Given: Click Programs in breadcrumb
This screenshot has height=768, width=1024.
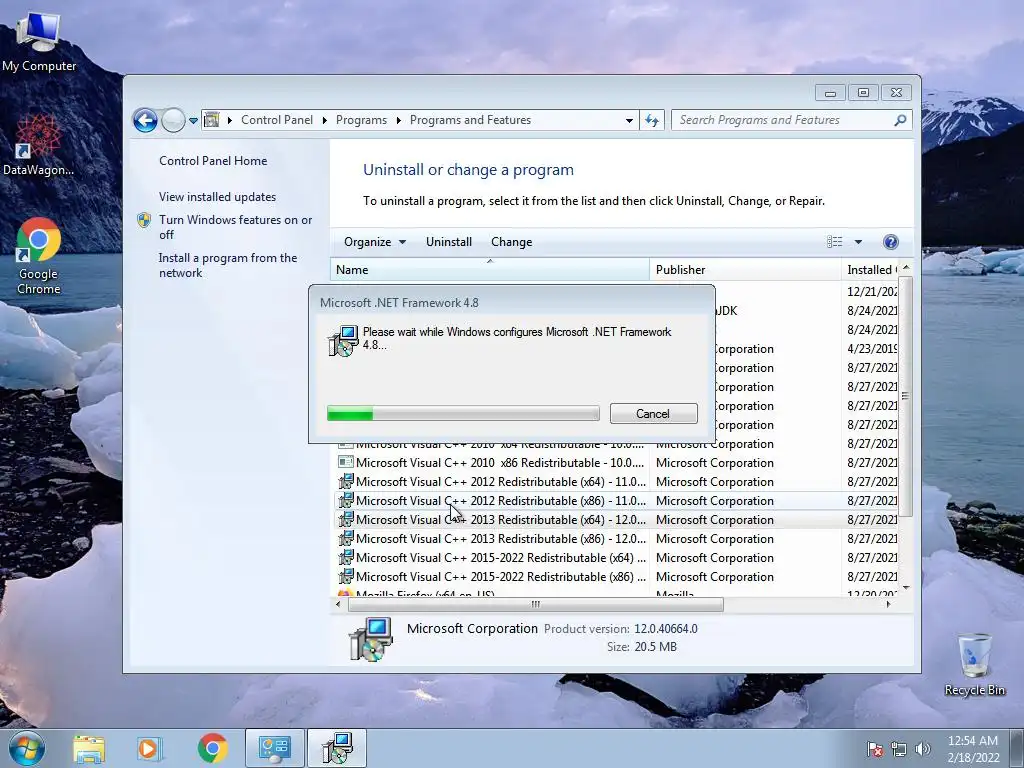Looking at the screenshot, I should pyautogui.click(x=361, y=120).
